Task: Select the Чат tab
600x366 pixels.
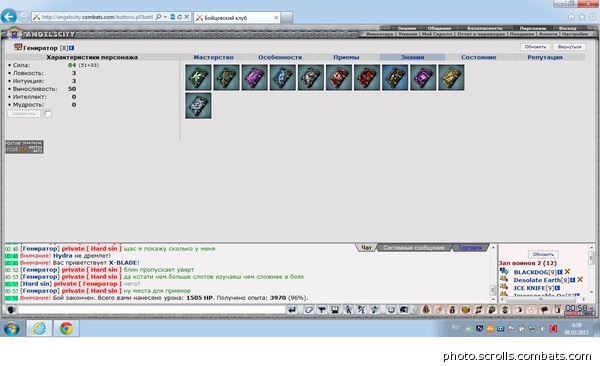Action: pos(366,248)
